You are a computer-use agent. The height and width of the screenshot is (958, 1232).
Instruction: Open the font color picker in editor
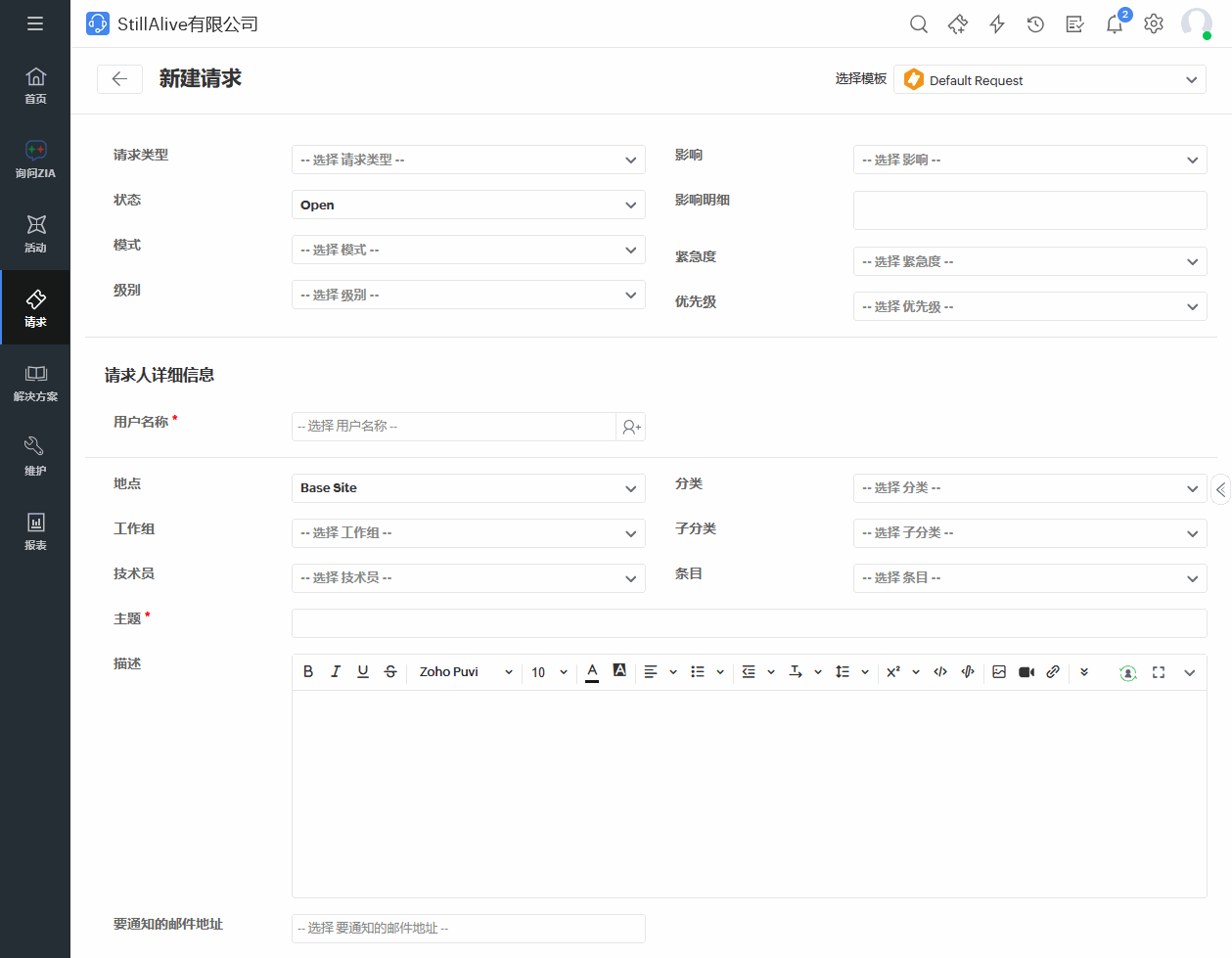click(x=592, y=672)
